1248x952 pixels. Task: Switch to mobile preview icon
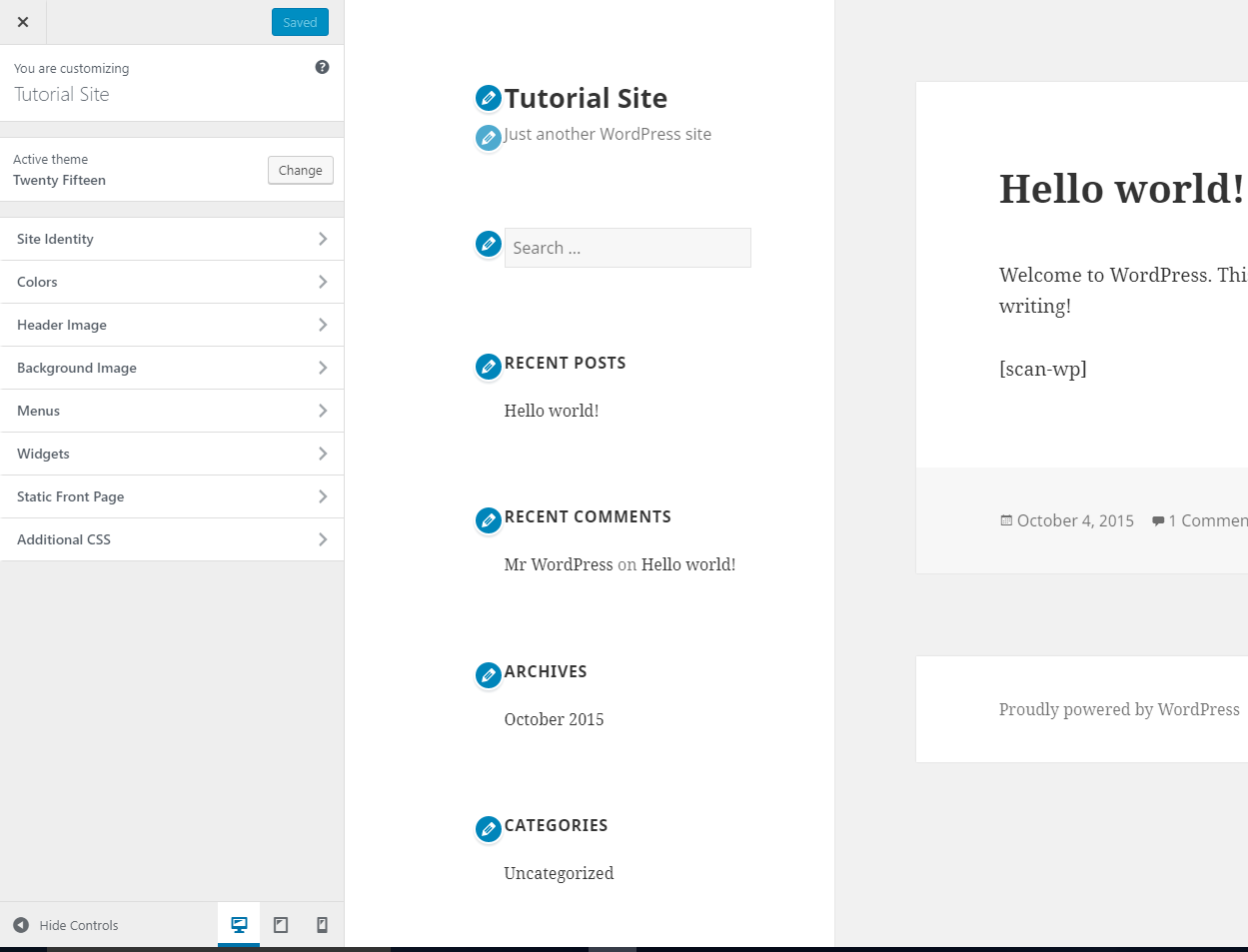click(322, 925)
